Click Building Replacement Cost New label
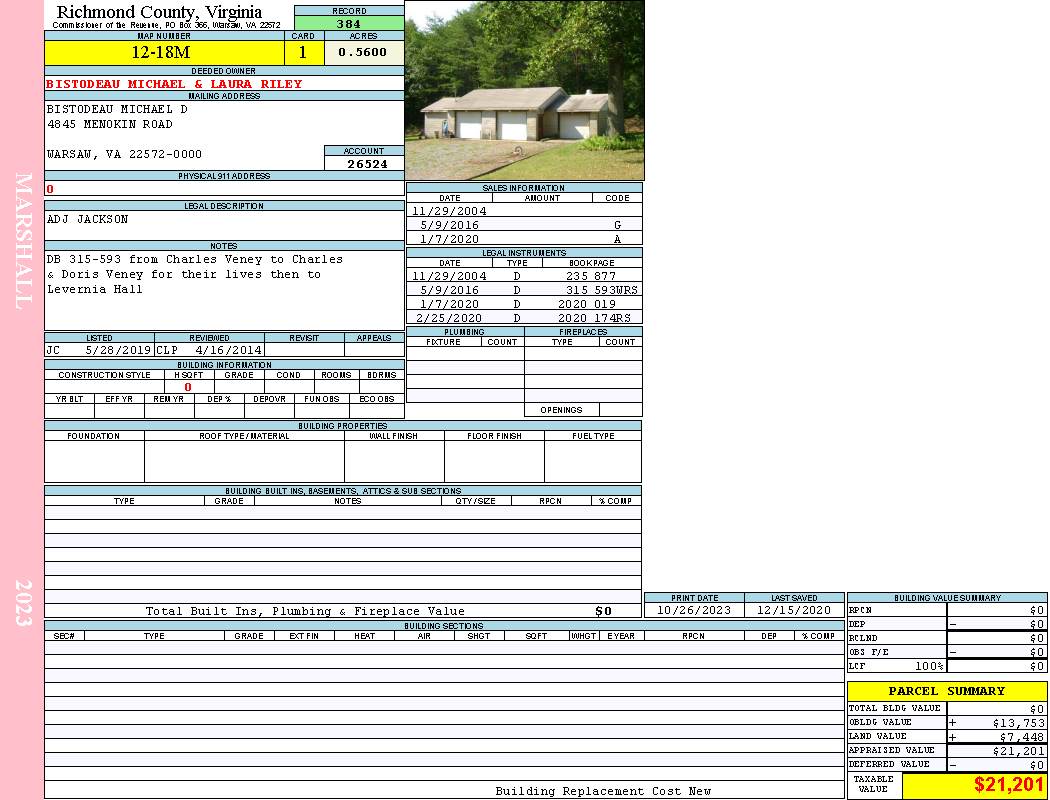This screenshot has width=1050, height=800. click(603, 791)
